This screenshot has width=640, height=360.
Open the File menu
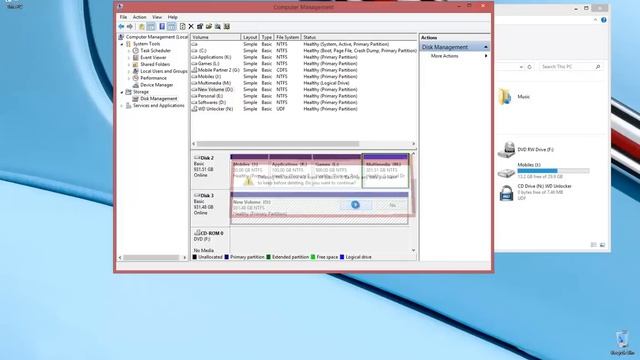(123, 17)
